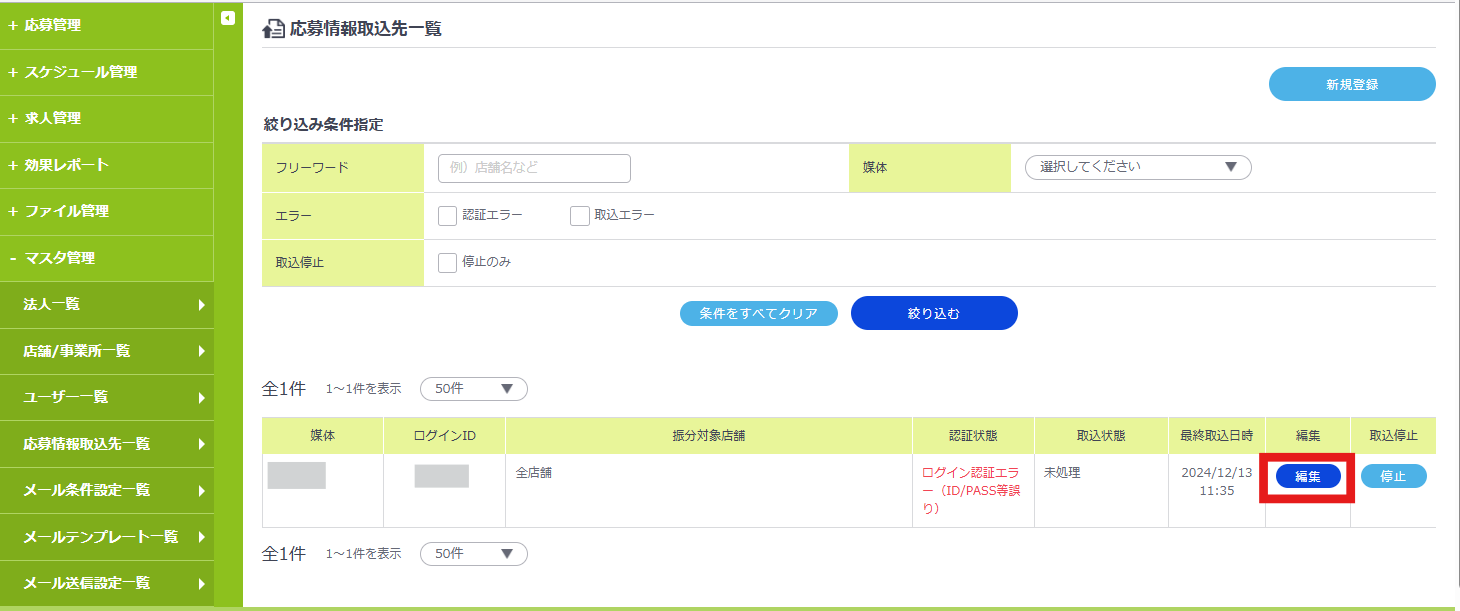Click the page title document icon
Screen dimensions: 1460x611
coord(272,30)
